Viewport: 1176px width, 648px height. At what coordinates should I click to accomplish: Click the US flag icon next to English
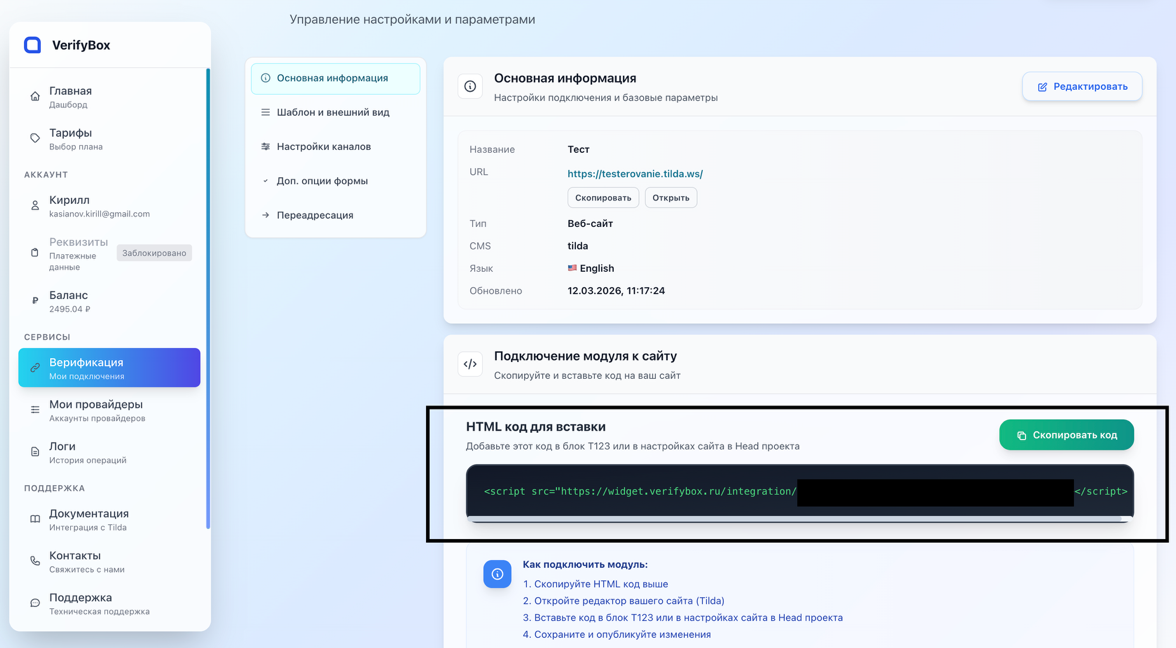click(572, 268)
